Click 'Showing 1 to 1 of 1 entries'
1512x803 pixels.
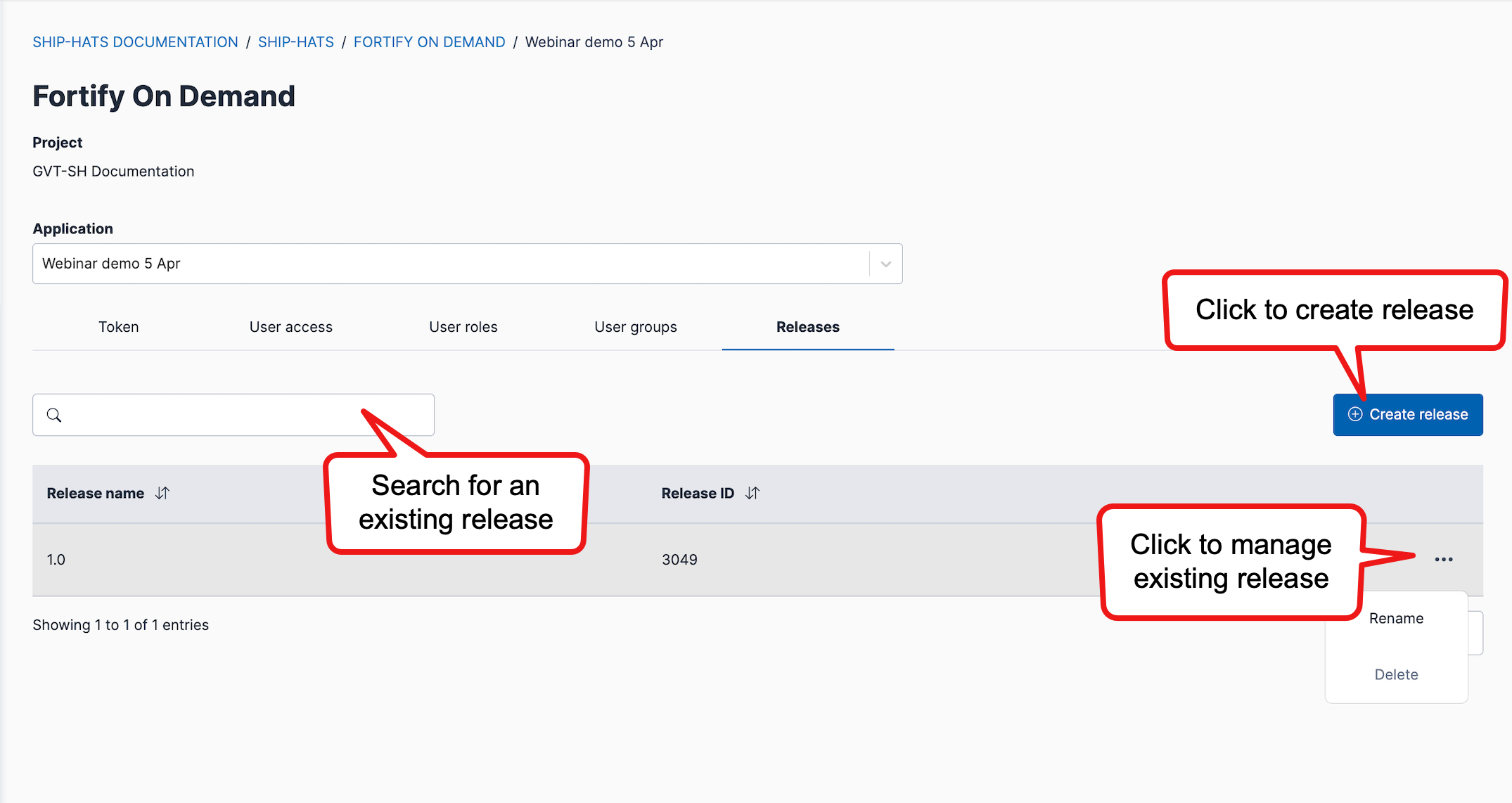click(x=121, y=625)
